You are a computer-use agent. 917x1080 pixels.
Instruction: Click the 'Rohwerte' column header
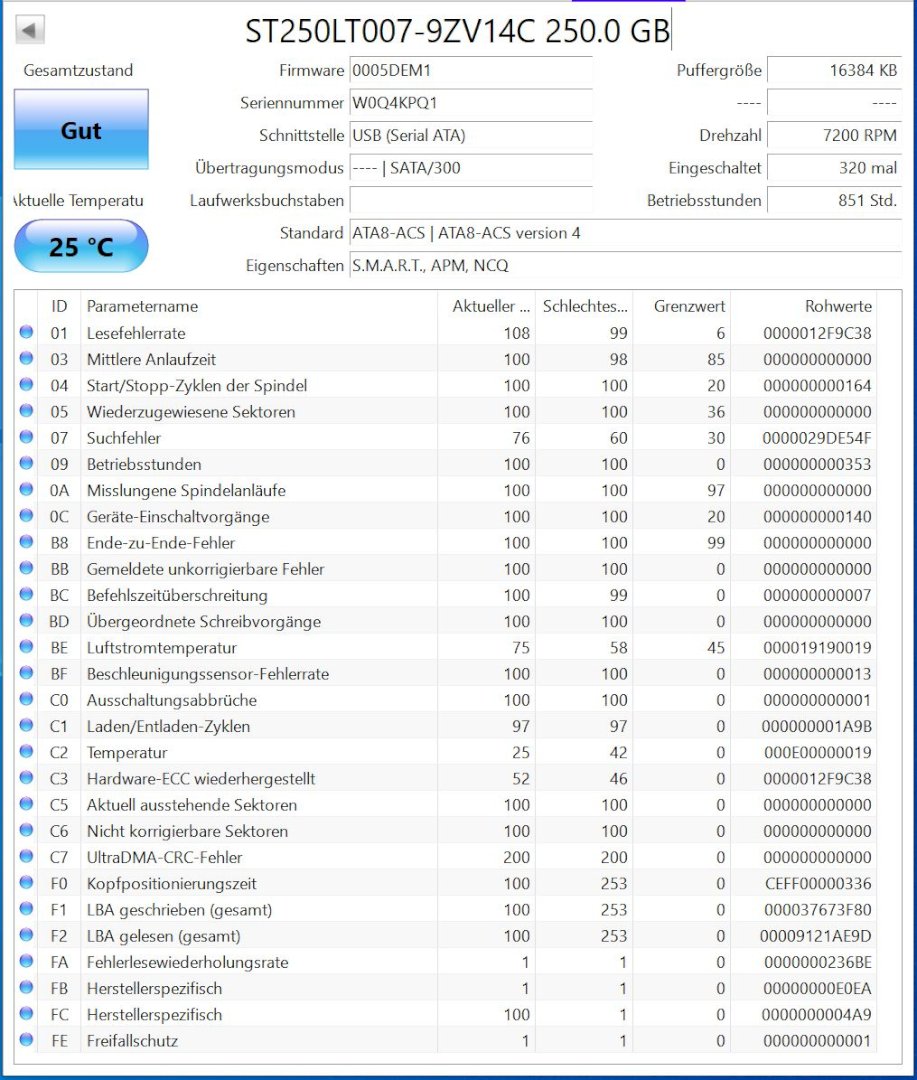tap(838, 306)
